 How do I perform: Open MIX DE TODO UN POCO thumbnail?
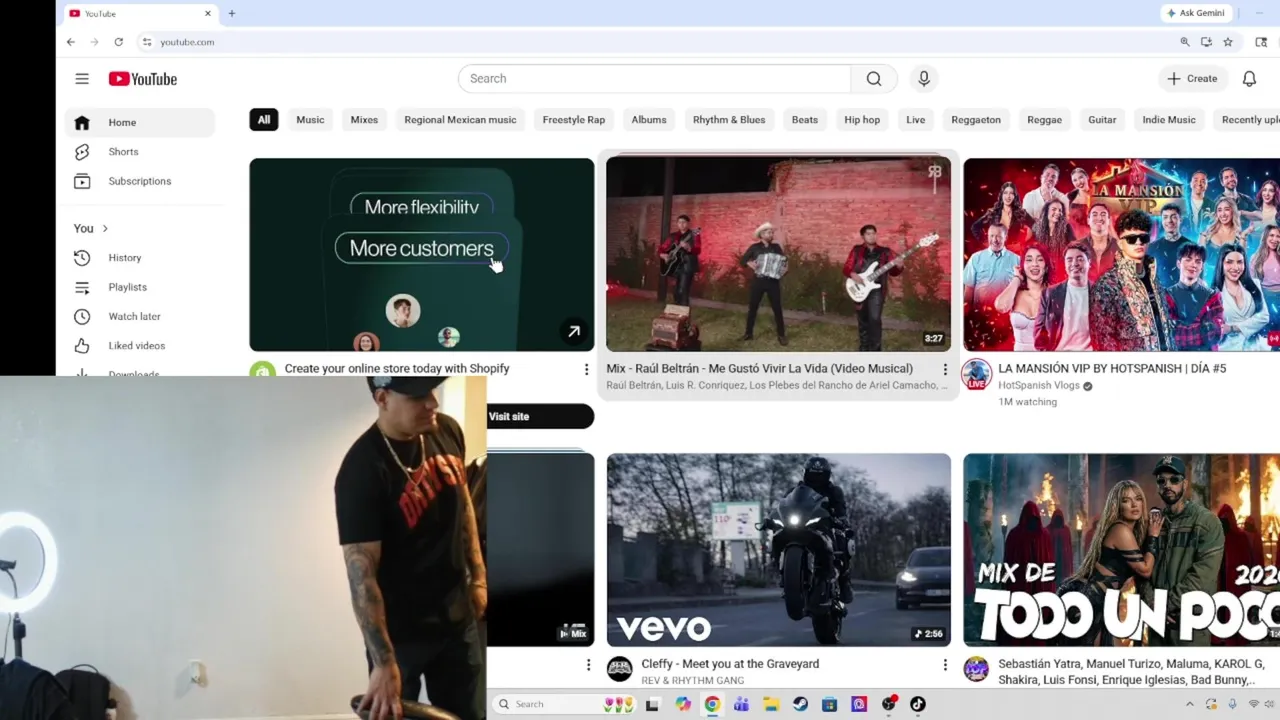click(x=1121, y=550)
